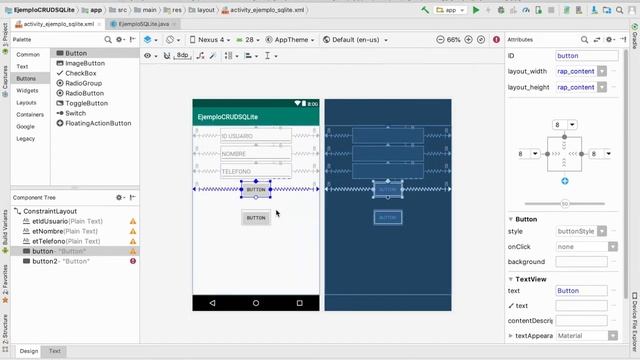The width and height of the screenshot is (640, 360).
Task: Click the Debug app bug icon
Action: (501, 10)
